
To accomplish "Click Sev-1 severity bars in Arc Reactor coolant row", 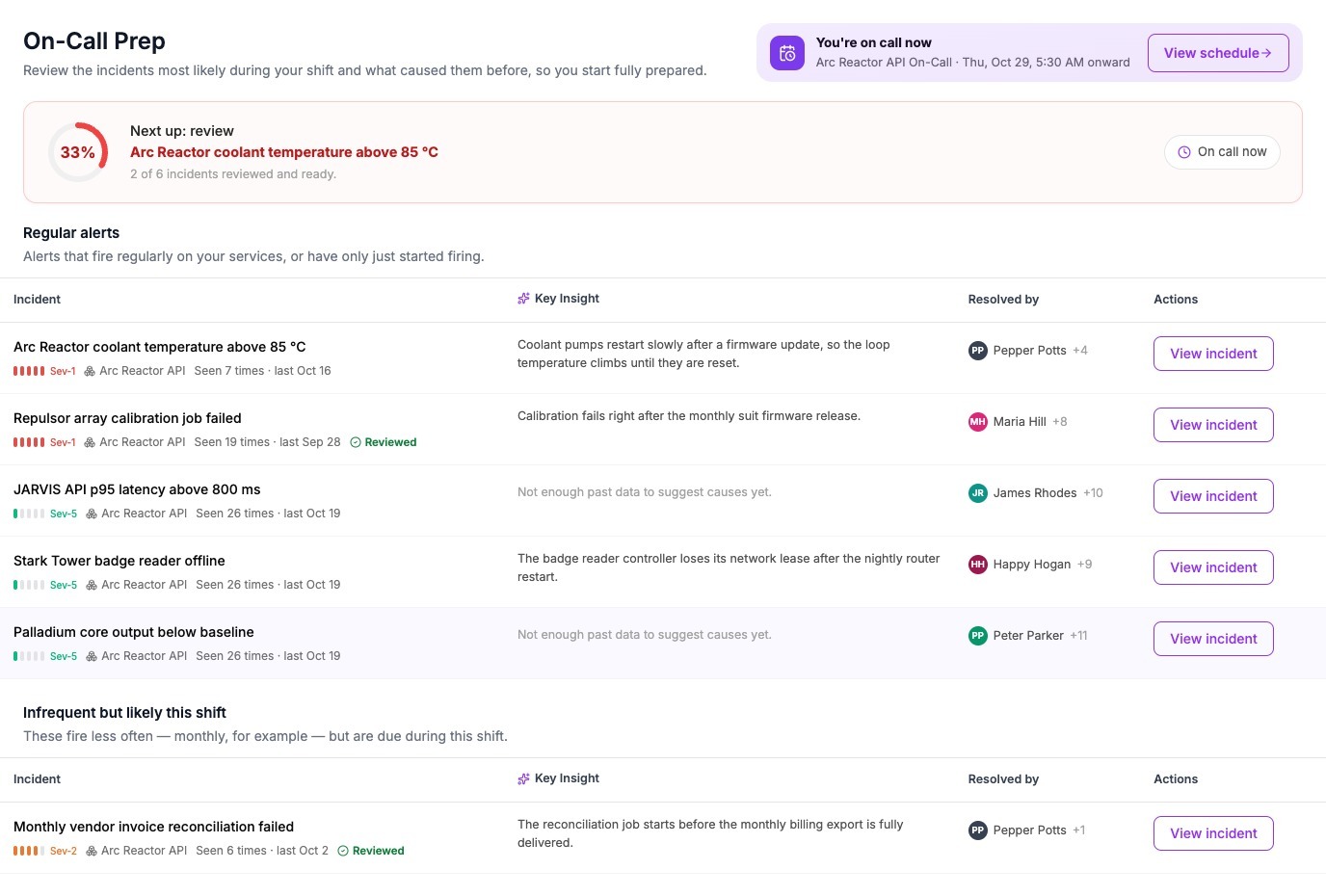I will [x=29, y=371].
